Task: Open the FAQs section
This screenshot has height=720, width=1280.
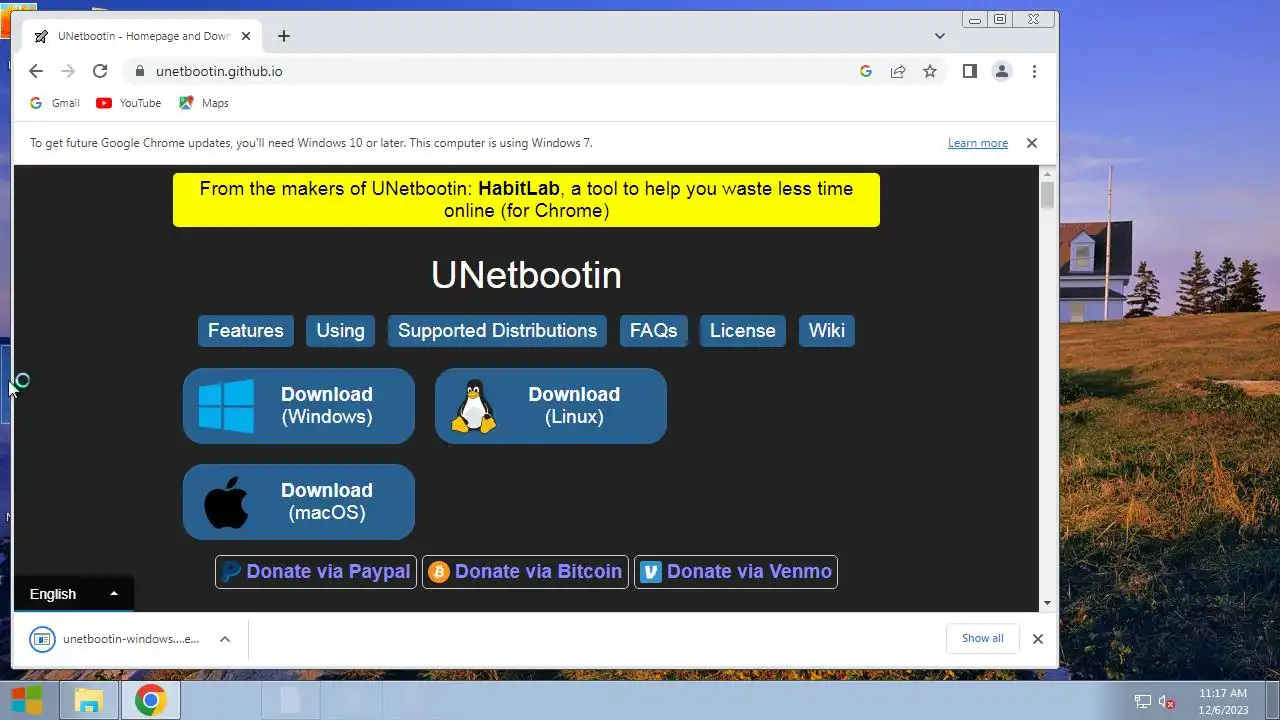Action: pyautogui.click(x=653, y=331)
